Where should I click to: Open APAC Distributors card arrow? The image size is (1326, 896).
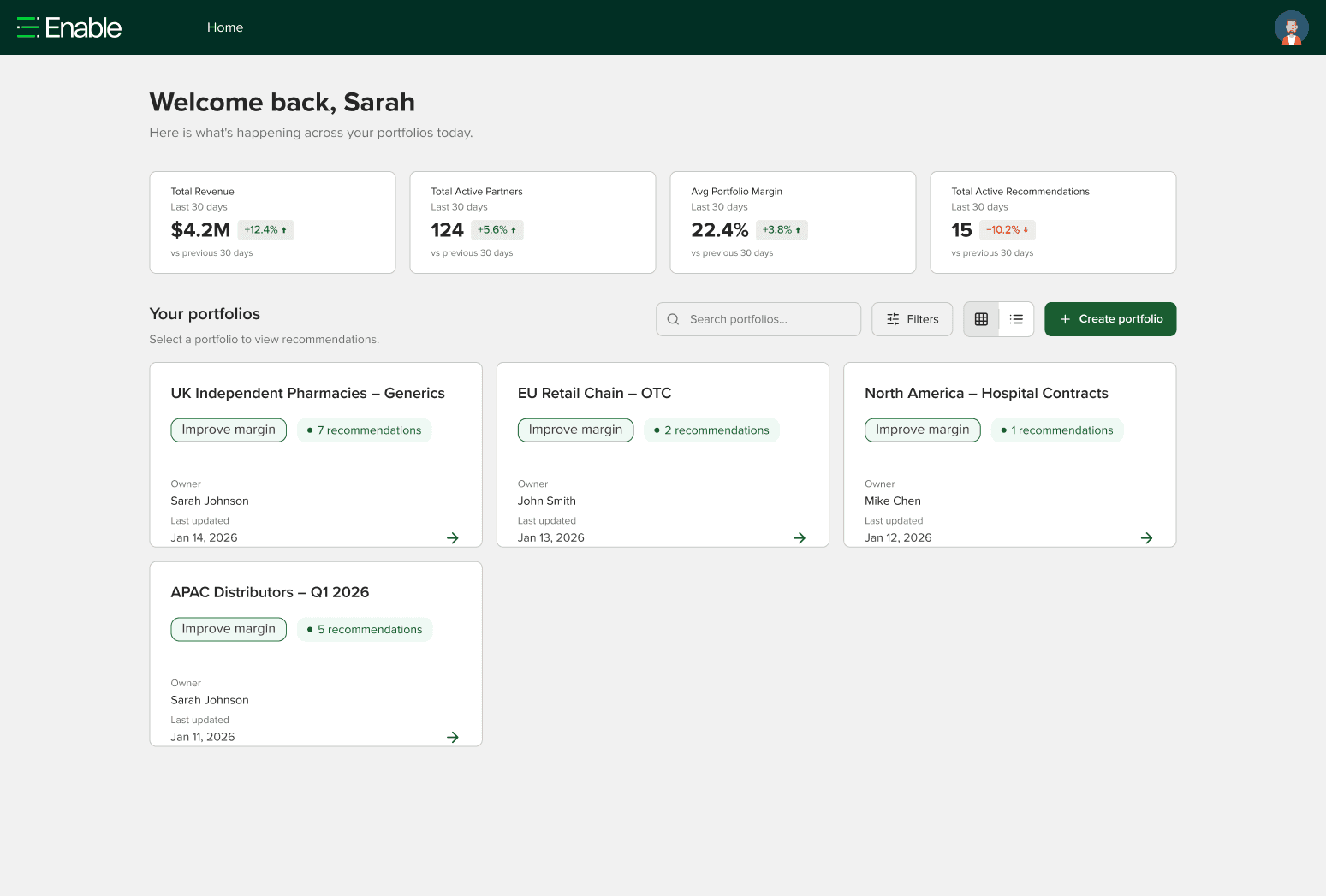pos(453,737)
